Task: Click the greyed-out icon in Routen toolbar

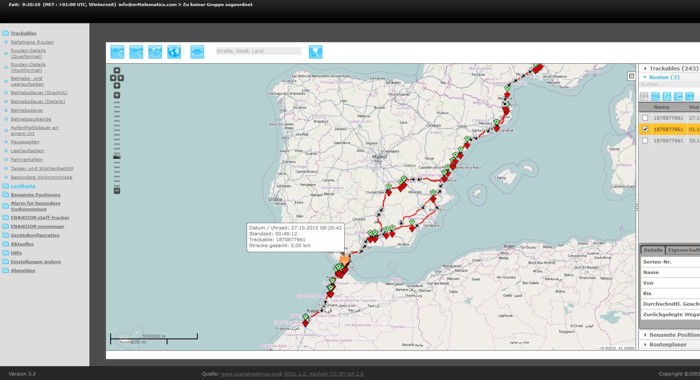Action: (644, 96)
